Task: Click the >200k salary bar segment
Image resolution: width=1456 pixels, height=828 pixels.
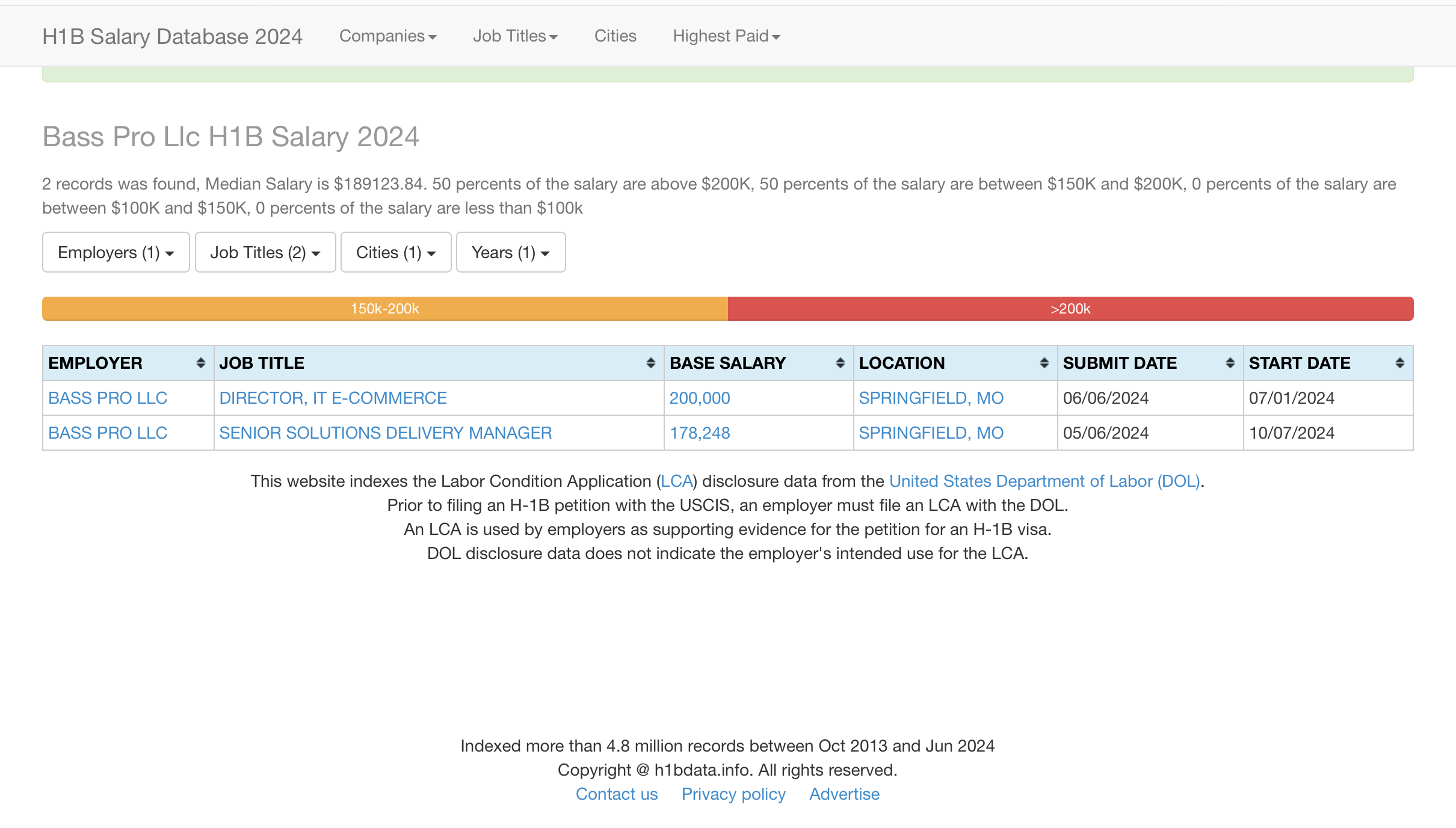Action: pyautogui.click(x=1071, y=309)
